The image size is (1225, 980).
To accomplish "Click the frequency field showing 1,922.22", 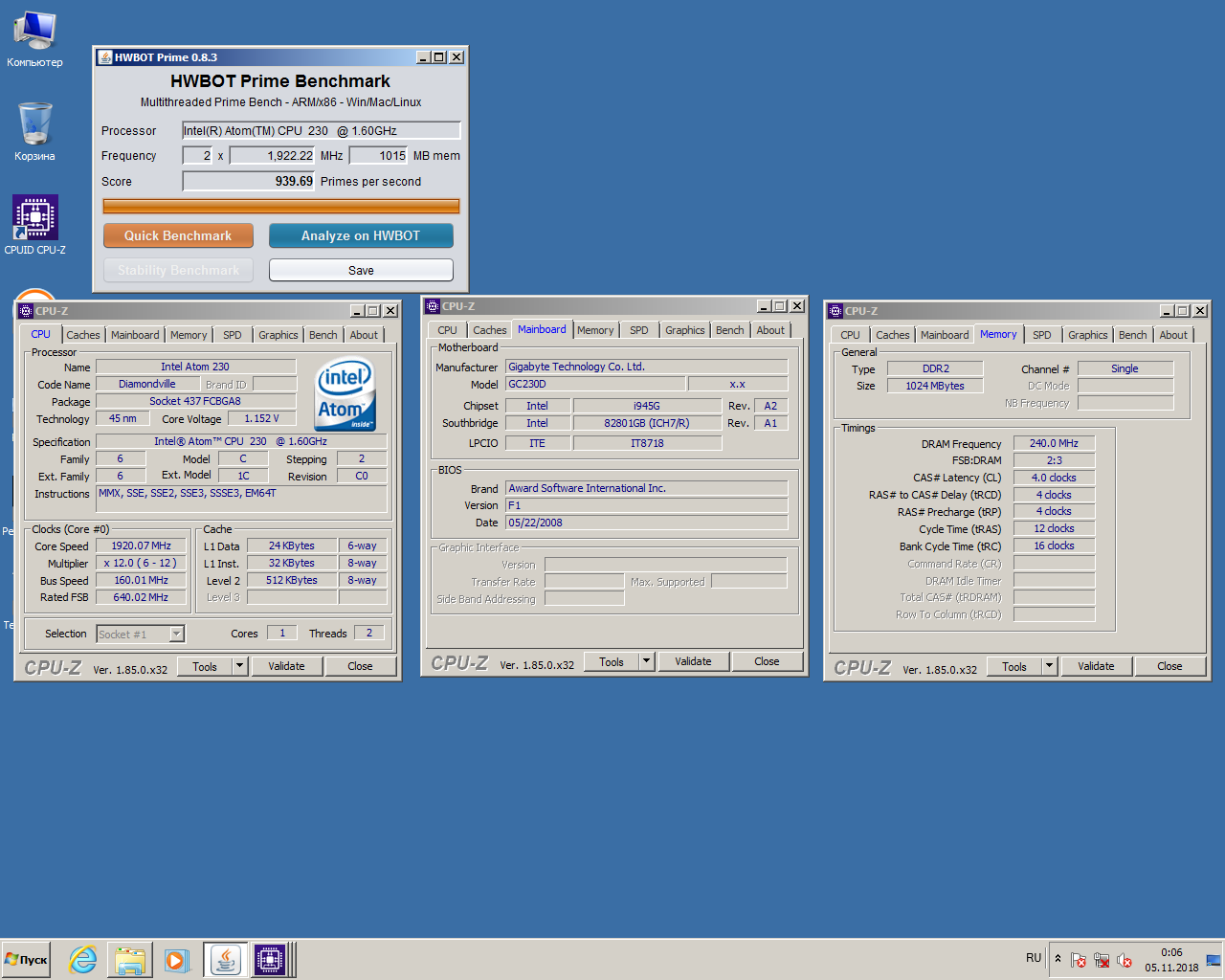I will coord(273,155).
